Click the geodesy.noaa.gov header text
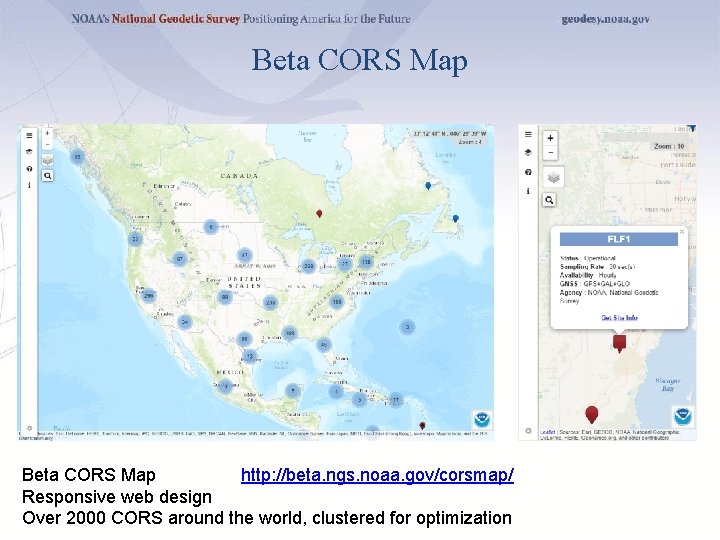 coord(605,19)
